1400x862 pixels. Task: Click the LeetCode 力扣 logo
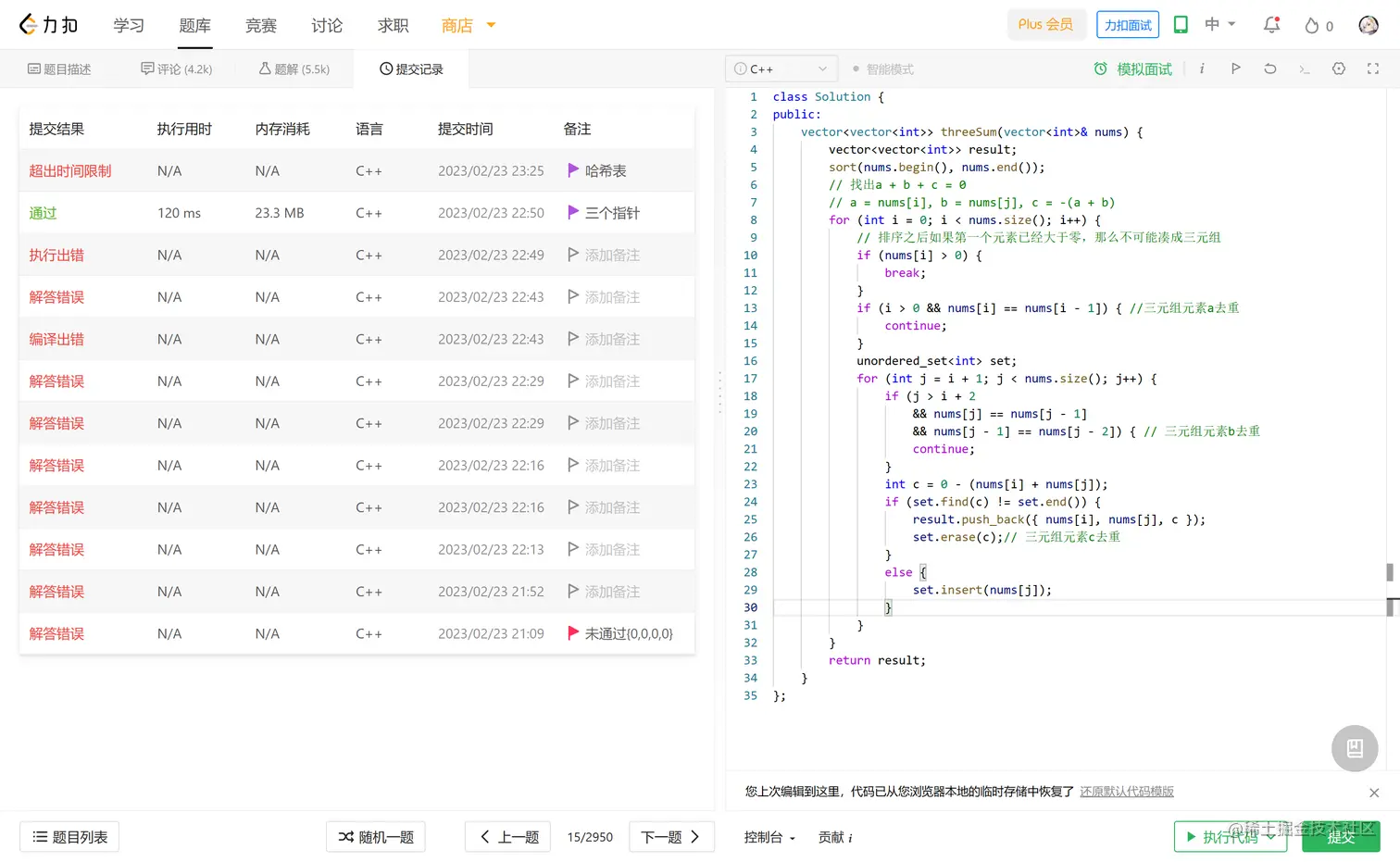click(49, 25)
